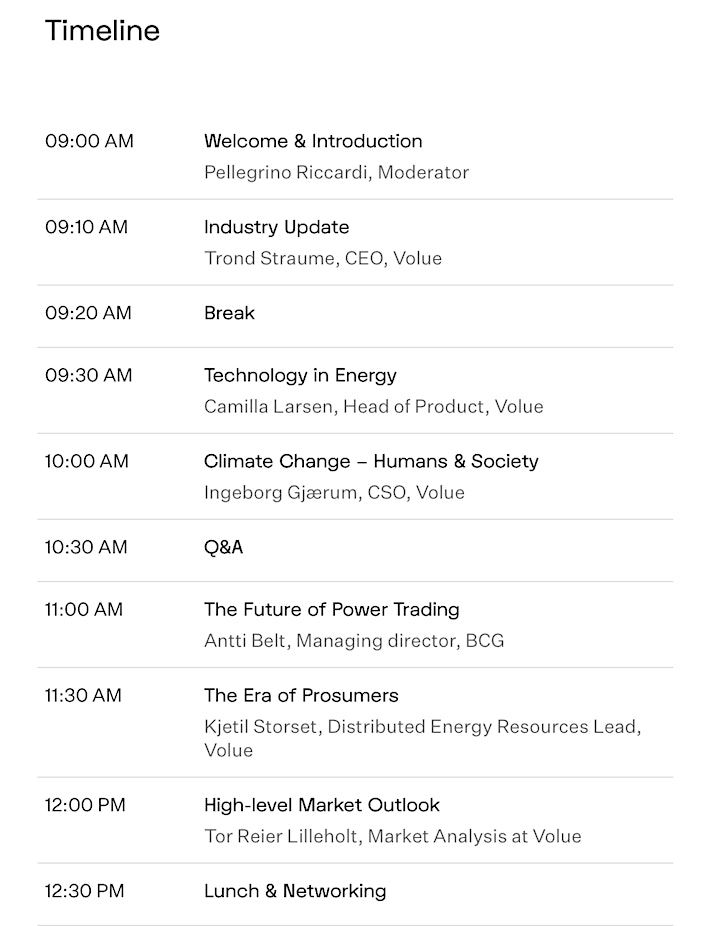The image size is (720, 926).
Task: Open the Industry Update session
Action: tap(276, 227)
